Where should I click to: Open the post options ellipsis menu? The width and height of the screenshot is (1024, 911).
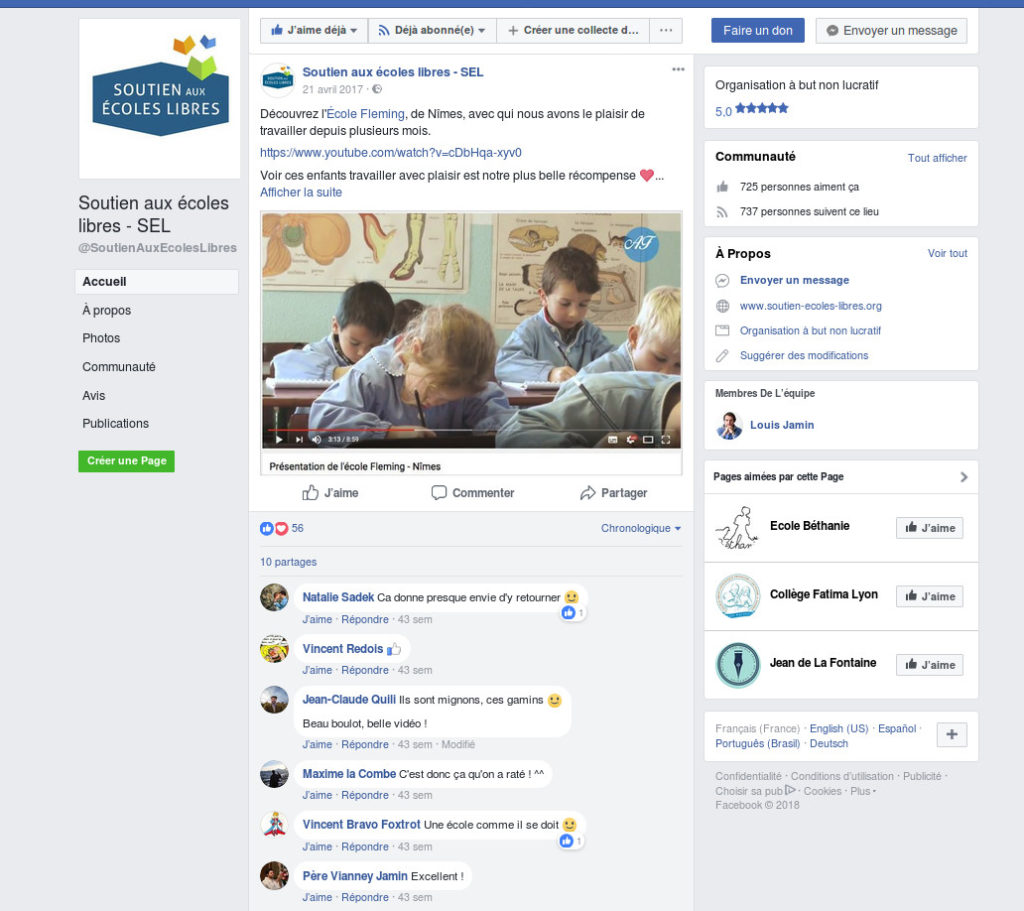[x=678, y=69]
